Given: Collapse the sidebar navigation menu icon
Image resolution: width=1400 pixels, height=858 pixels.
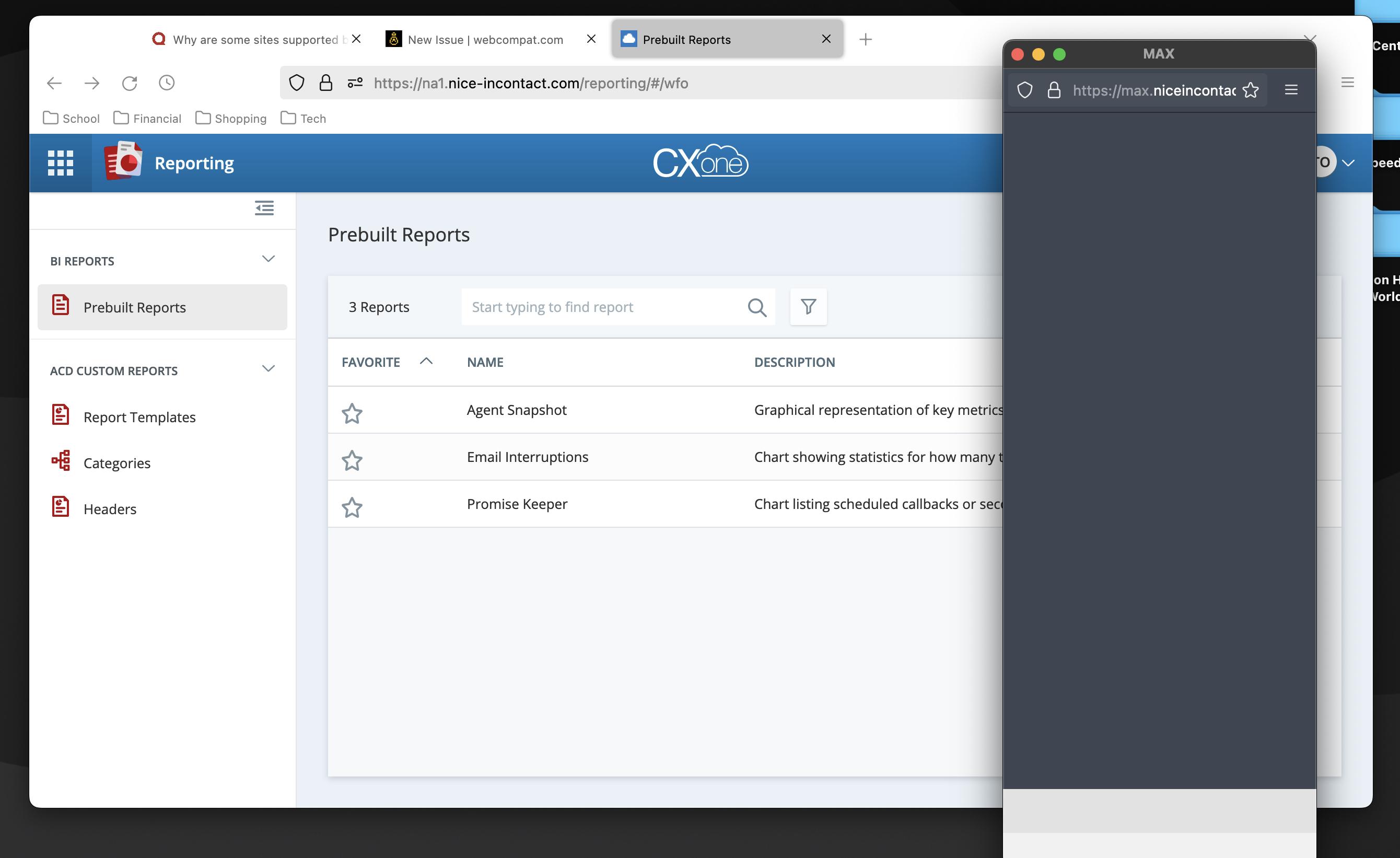Looking at the screenshot, I should point(264,208).
